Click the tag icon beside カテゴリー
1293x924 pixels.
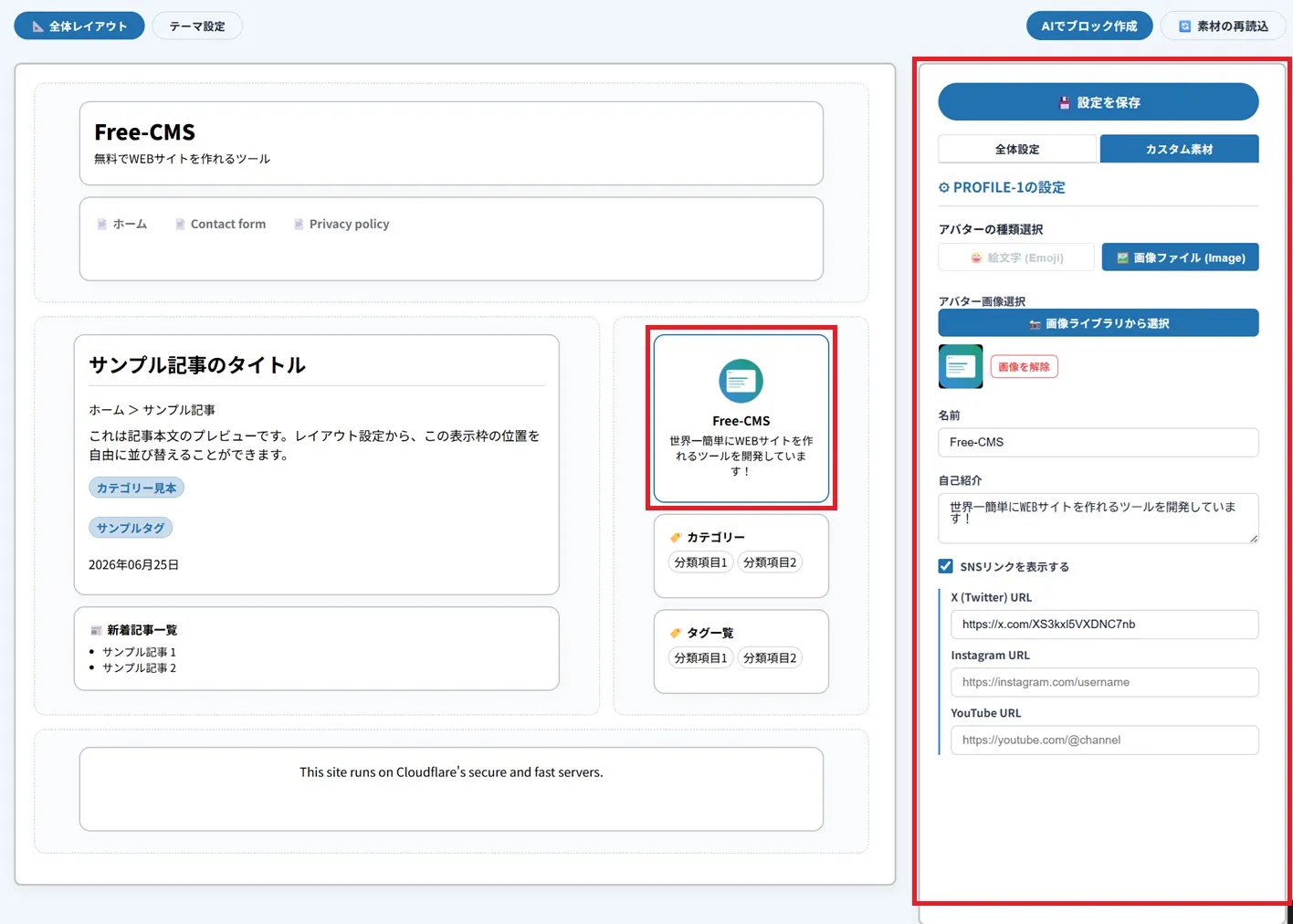676,538
